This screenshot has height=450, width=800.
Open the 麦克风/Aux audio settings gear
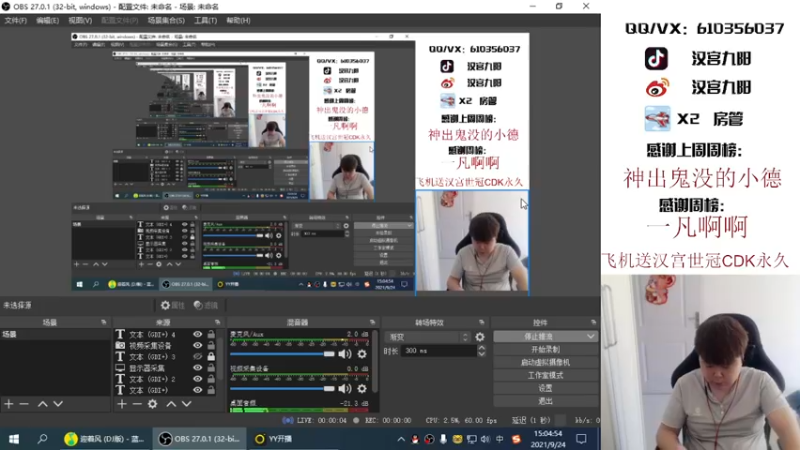click(x=362, y=354)
